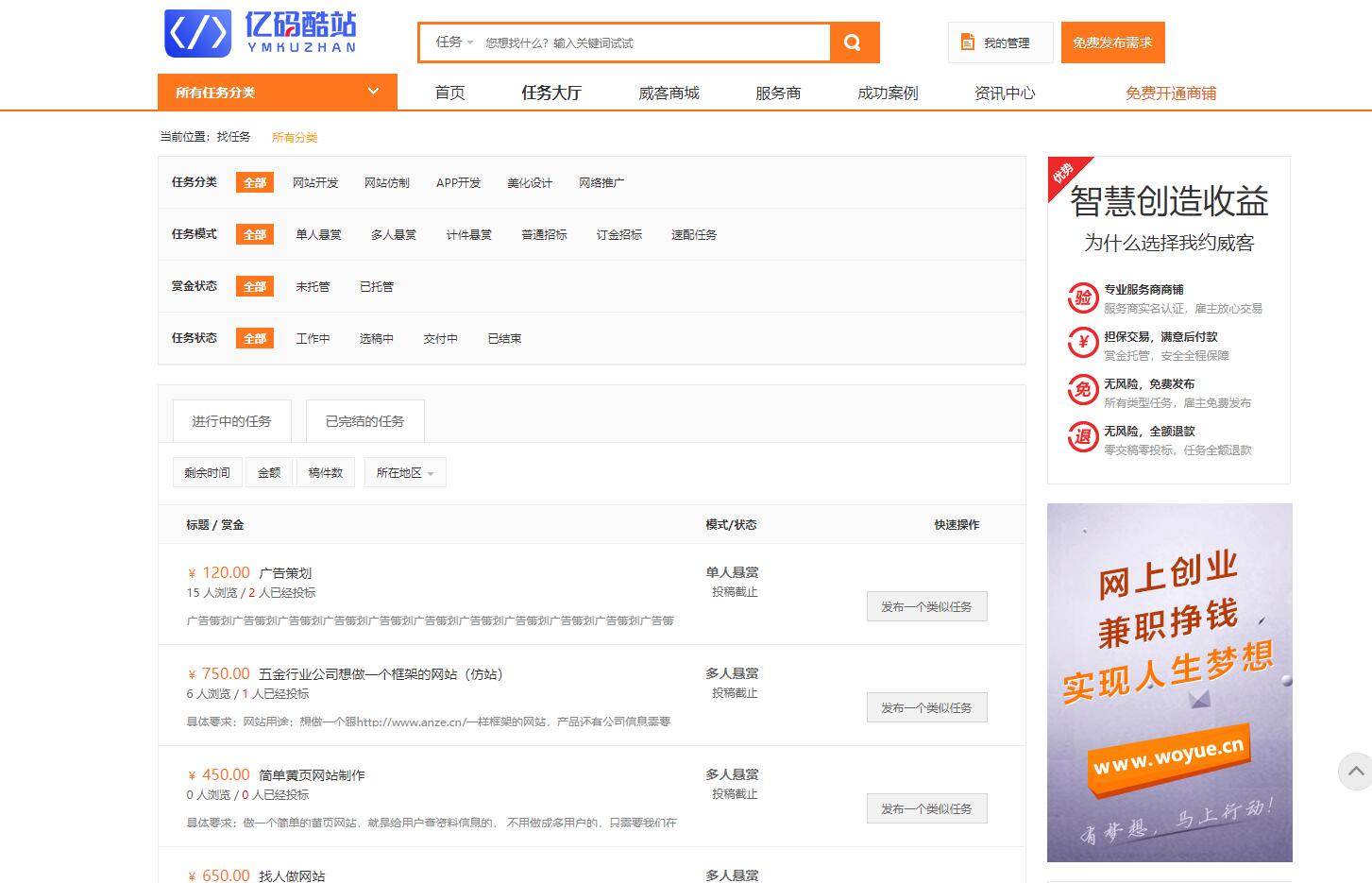Image resolution: width=1372 pixels, height=883 pixels.
Task: Filter task status by 工作中
Action: click(x=313, y=338)
